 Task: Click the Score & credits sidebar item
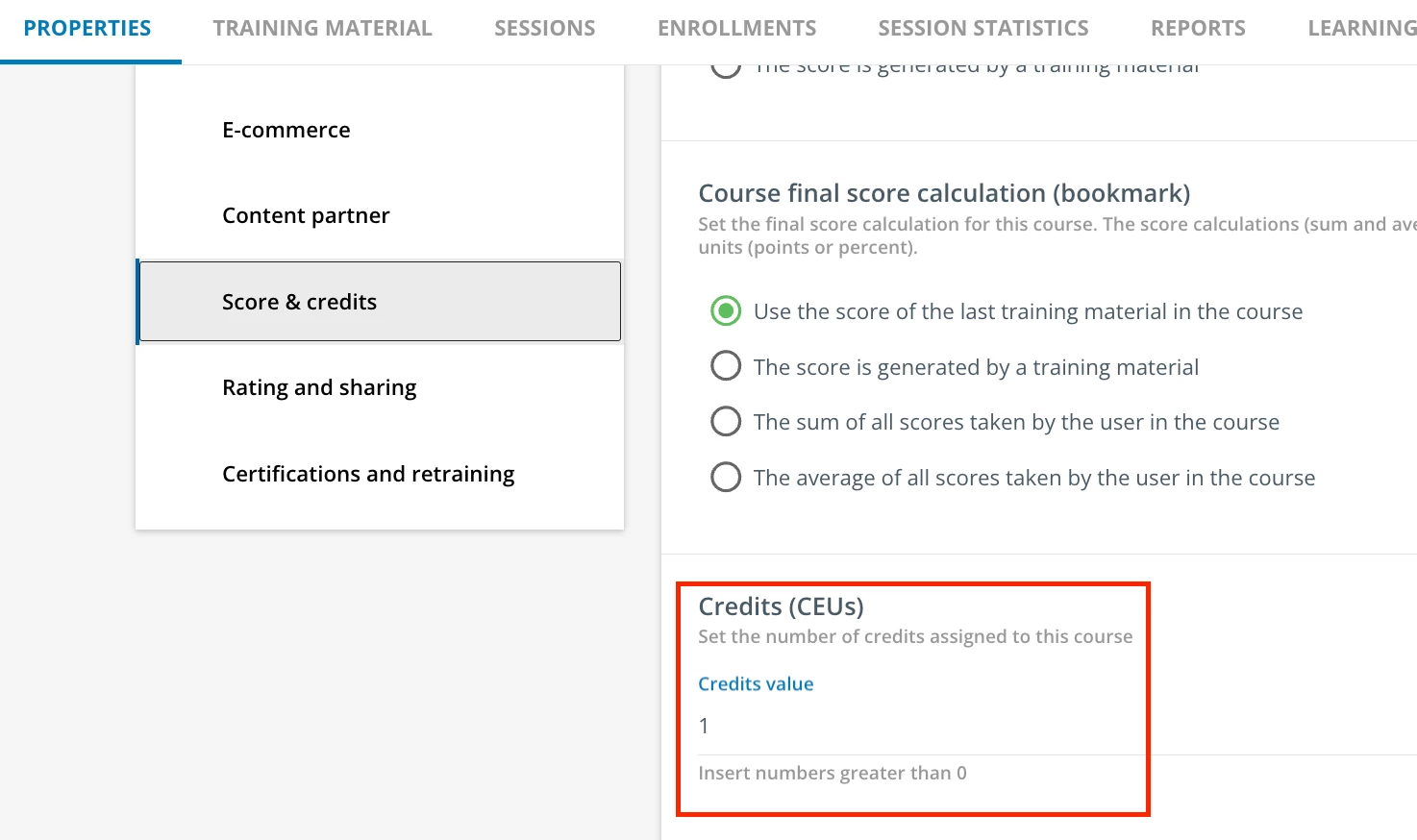pyautogui.click(x=299, y=302)
